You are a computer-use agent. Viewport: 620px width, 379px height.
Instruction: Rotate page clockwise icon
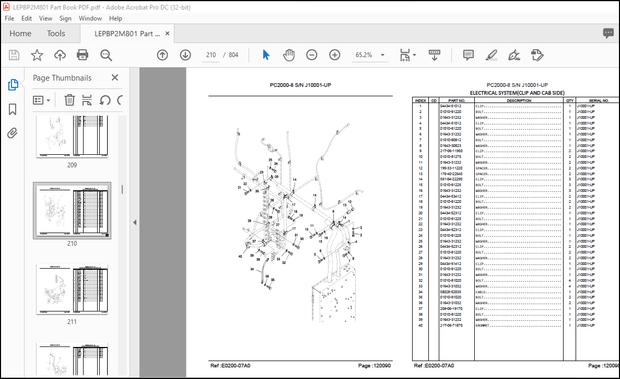coord(120,100)
